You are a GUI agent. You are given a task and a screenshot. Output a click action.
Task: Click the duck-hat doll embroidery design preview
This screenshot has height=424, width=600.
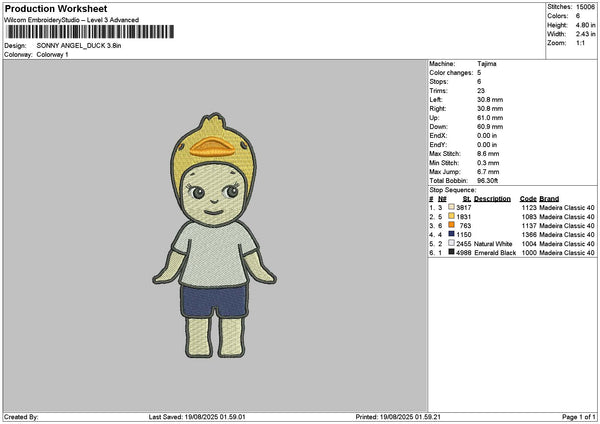click(x=214, y=236)
